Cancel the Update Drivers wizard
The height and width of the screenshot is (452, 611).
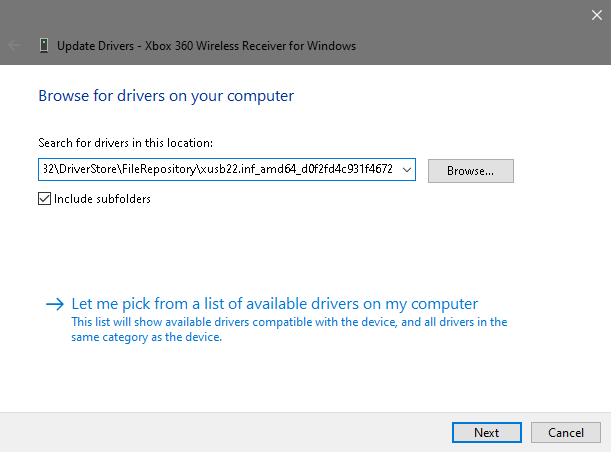[566, 433]
